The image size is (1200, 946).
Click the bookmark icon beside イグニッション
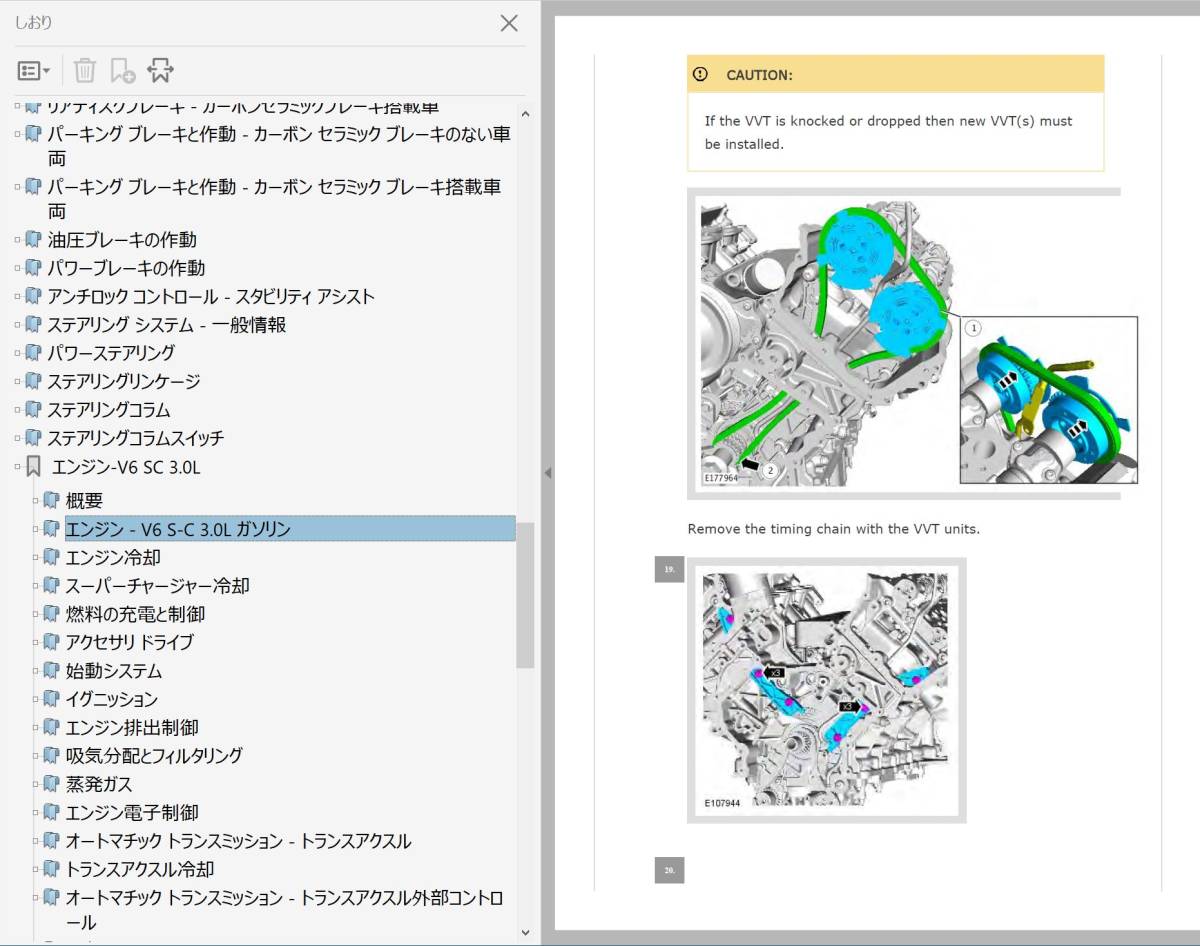point(51,699)
